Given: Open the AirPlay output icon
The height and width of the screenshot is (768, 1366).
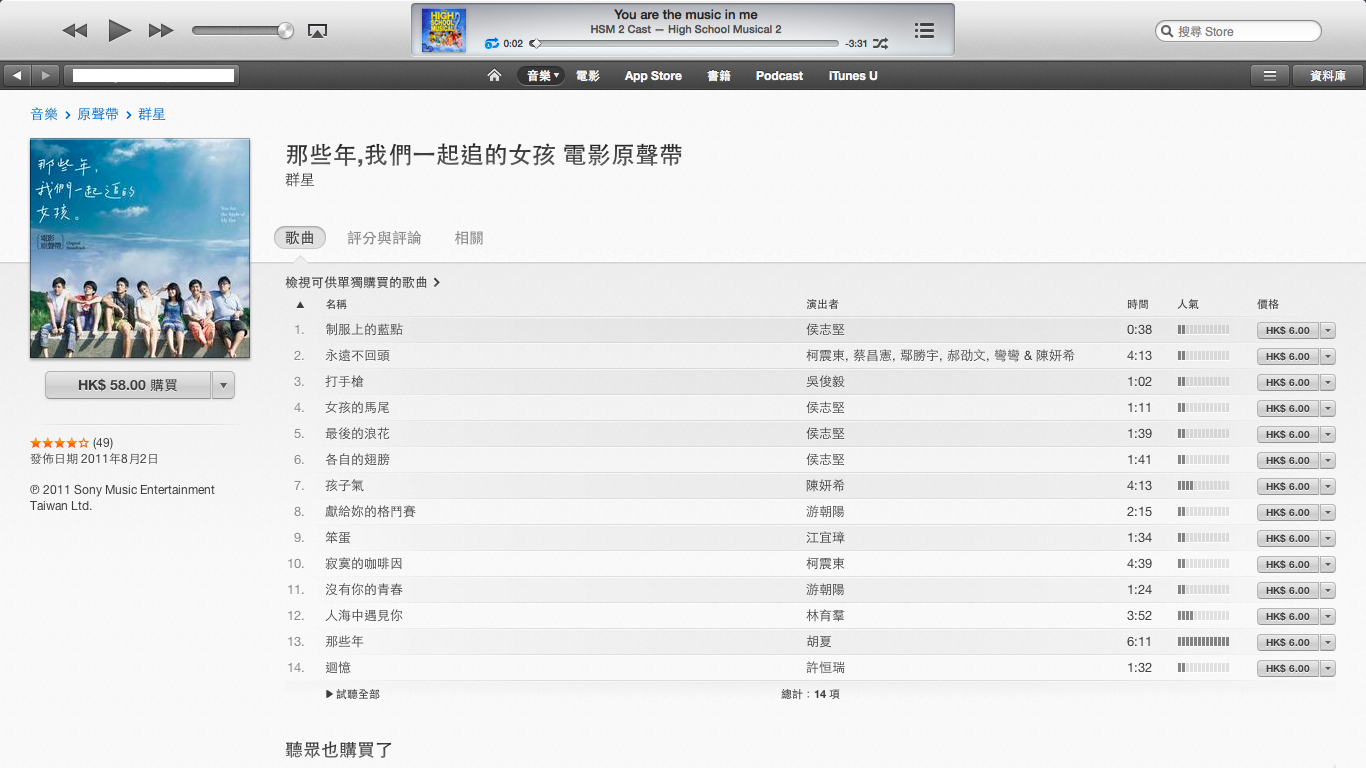Looking at the screenshot, I should coord(317,31).
